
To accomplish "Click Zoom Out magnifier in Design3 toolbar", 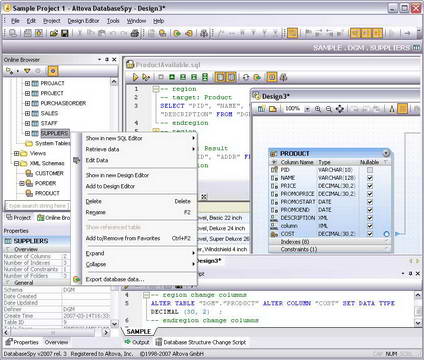I will (329, 109).
